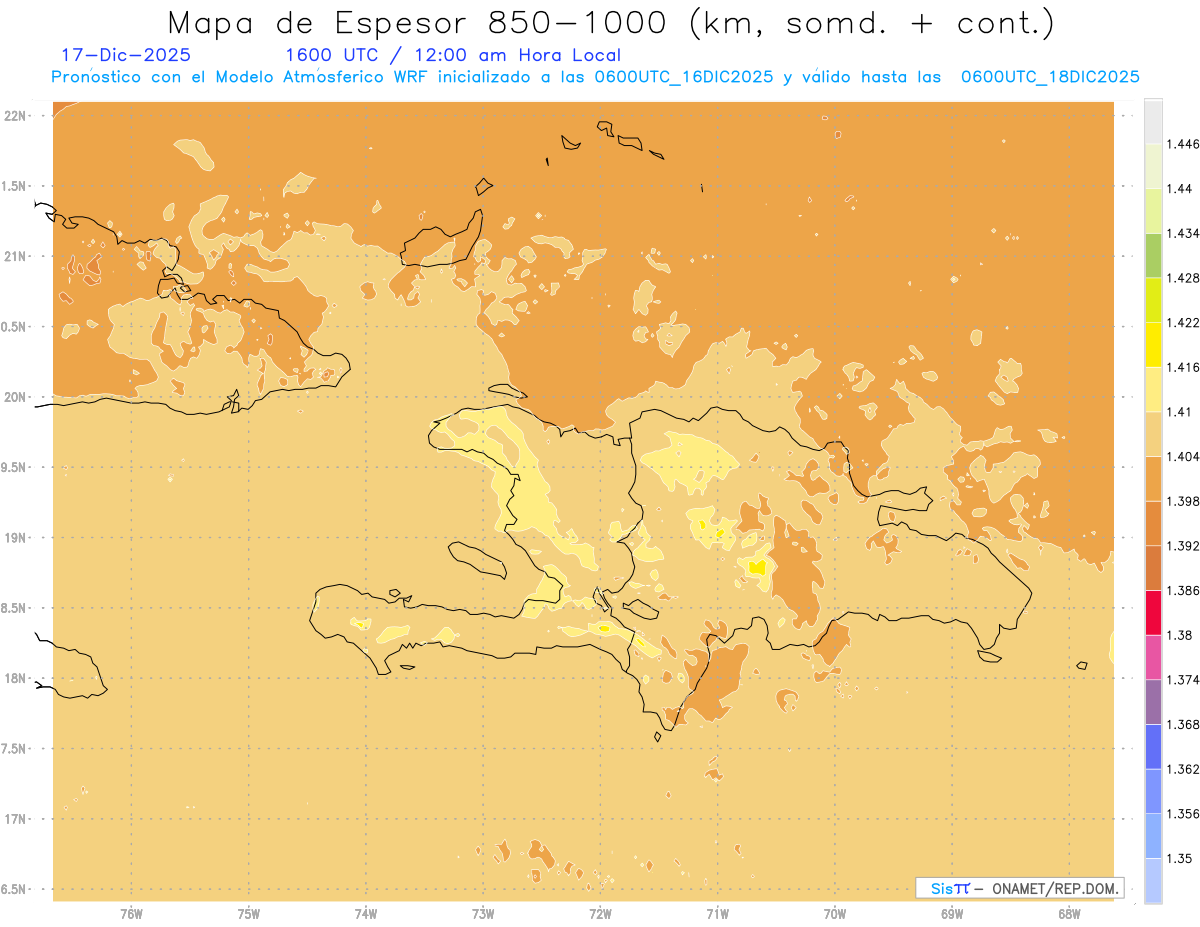
Task: Click the '1.44' legend value
Action: [x=1180, y=188]
